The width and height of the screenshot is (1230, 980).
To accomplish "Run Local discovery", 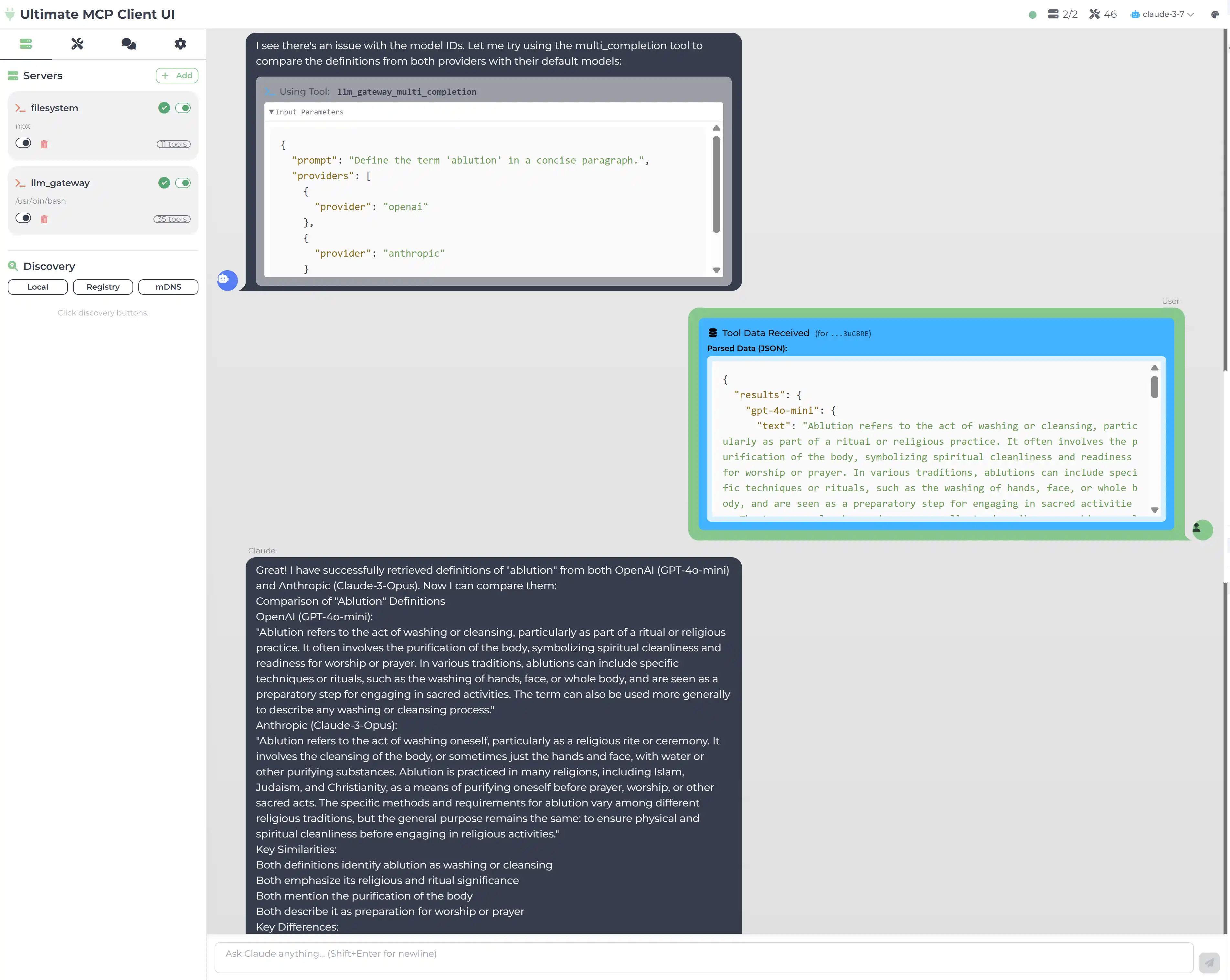I will 38,287.
